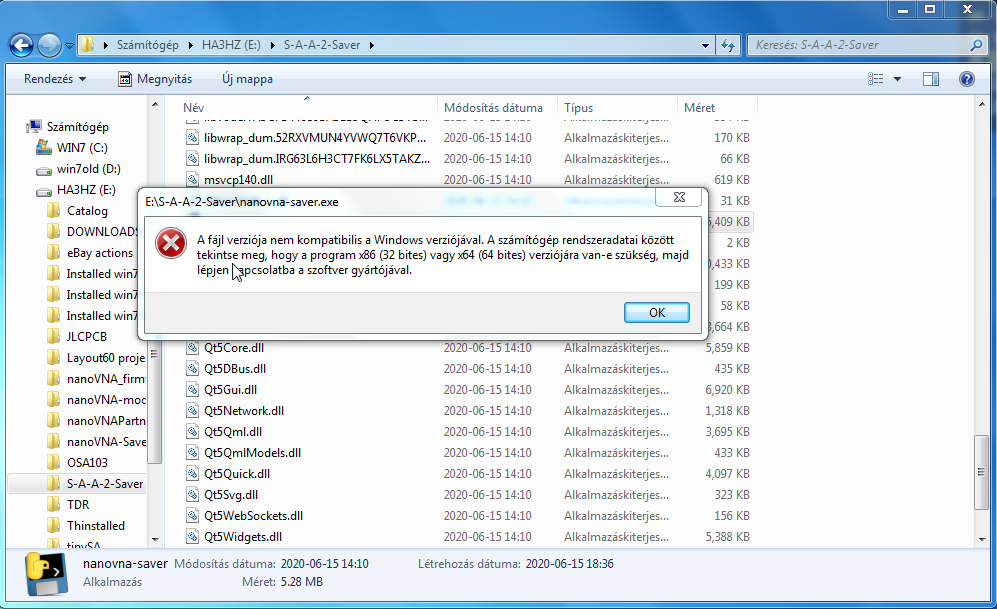Click the folder icon beside JLCPCB in the tree
The height and width of the screenshot is (609, 997).
(53, 337)
